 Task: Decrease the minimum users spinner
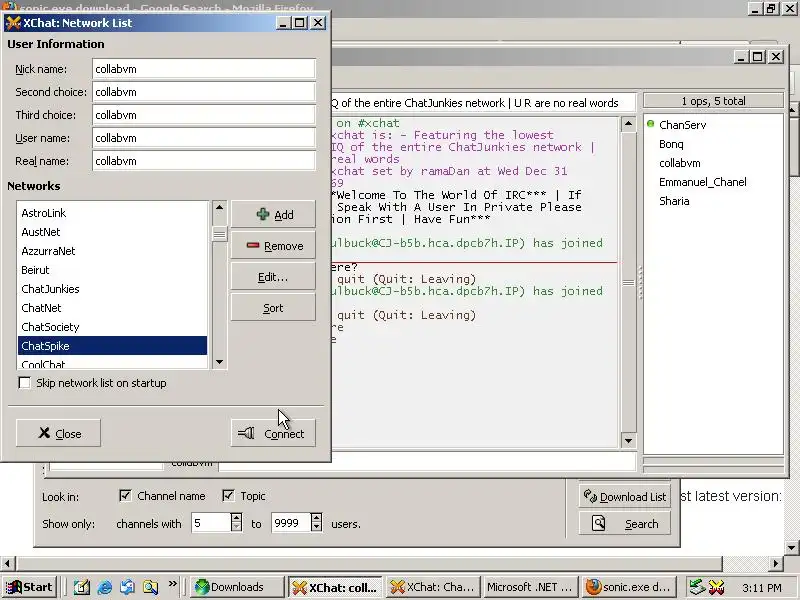pyautogui.click(x=236, y=528)
